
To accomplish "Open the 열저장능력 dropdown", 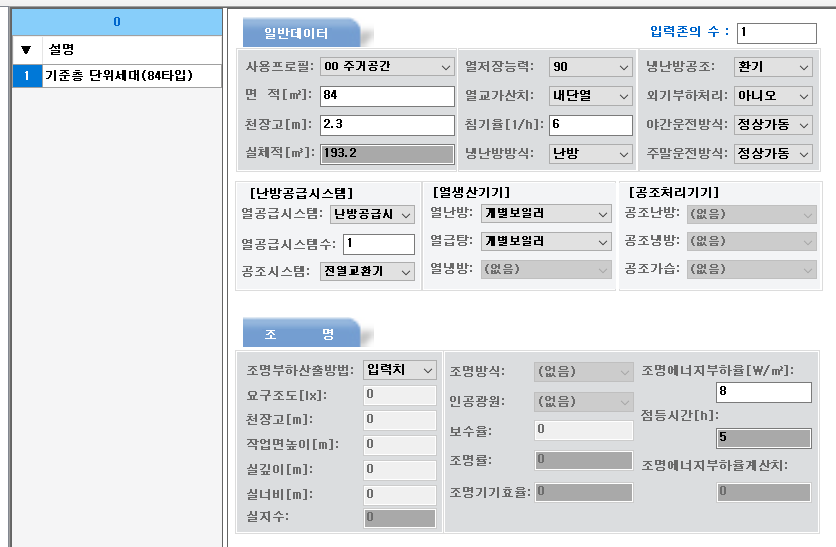I will (590, 67).
